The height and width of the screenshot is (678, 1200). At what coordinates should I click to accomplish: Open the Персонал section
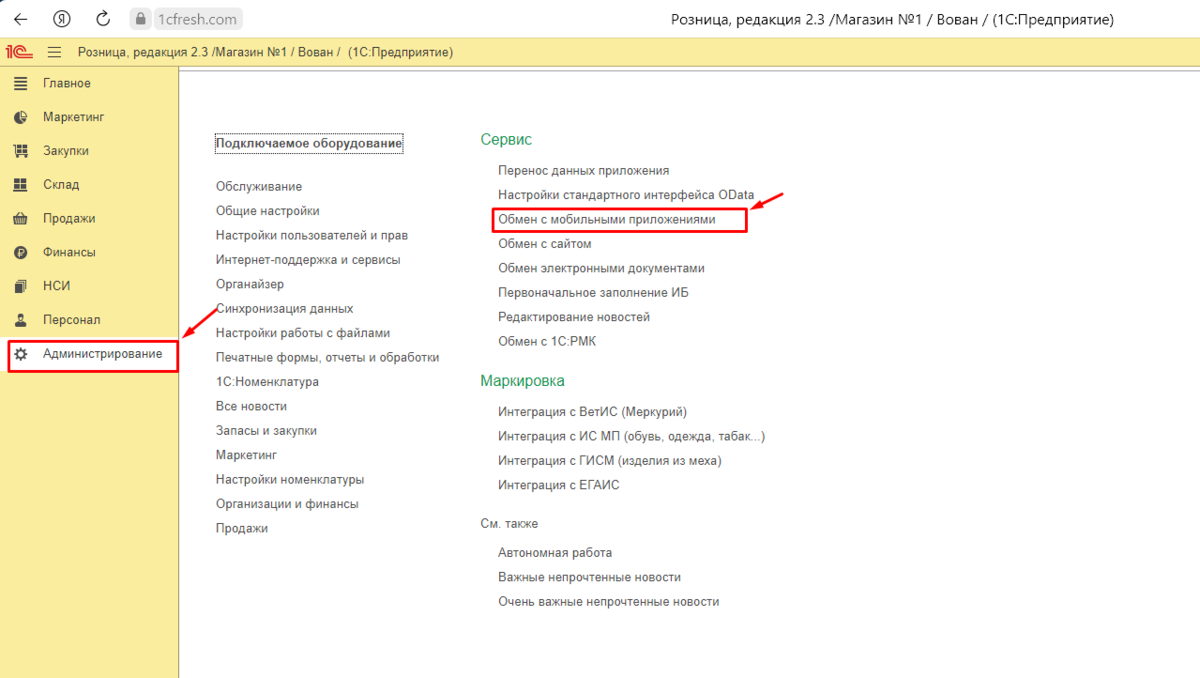click(x=71, y=320)
